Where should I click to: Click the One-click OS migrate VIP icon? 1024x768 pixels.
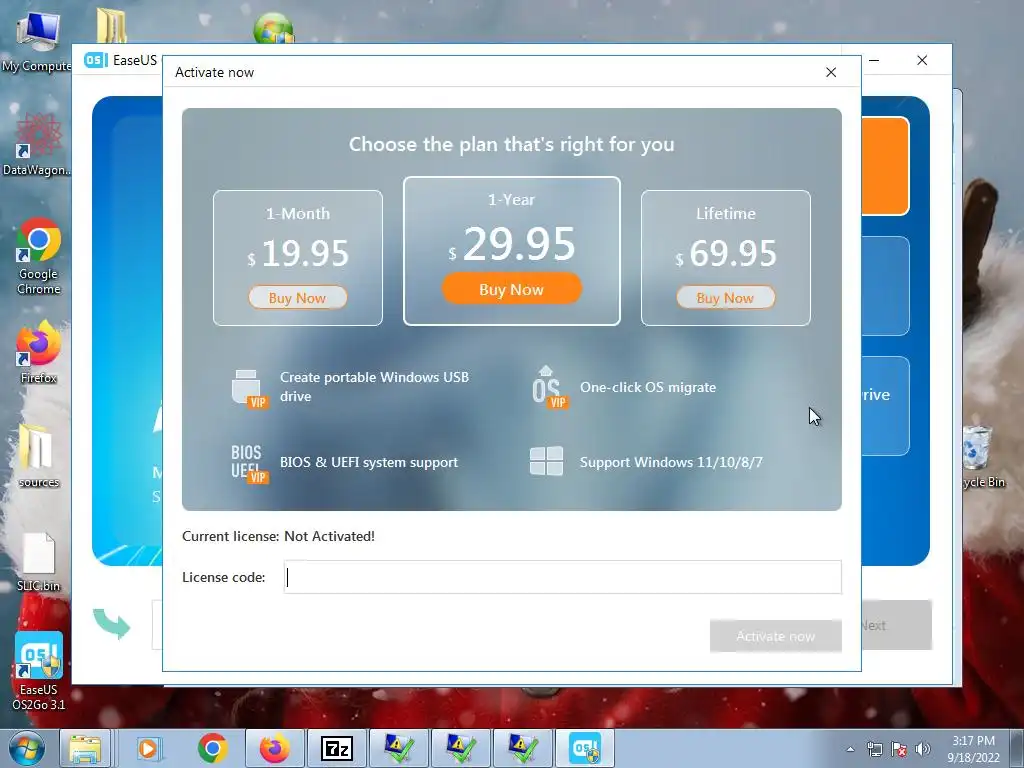coord(549,387)
